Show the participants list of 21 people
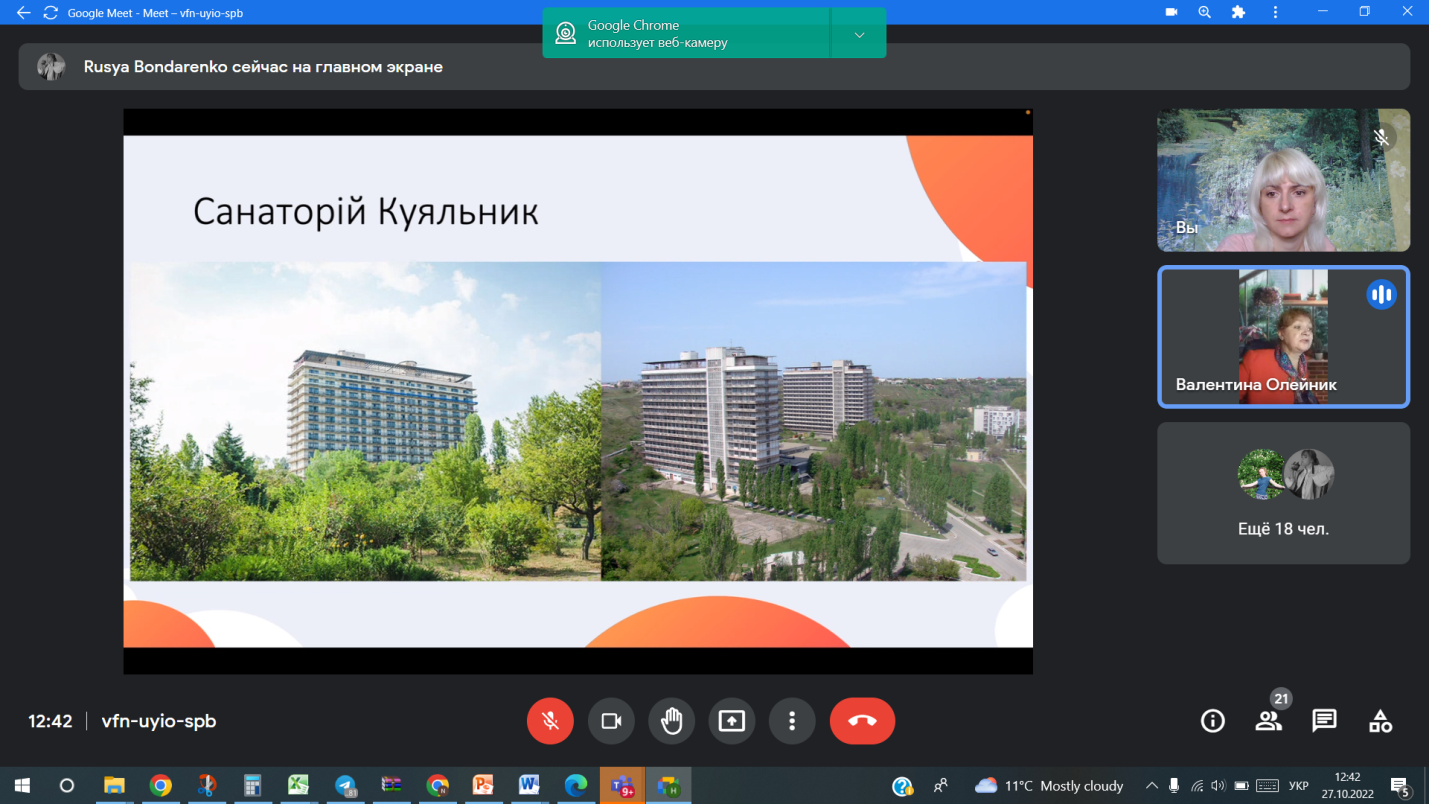The width and height of the screenshot is (1429, 804). [x=1268, y=721]
